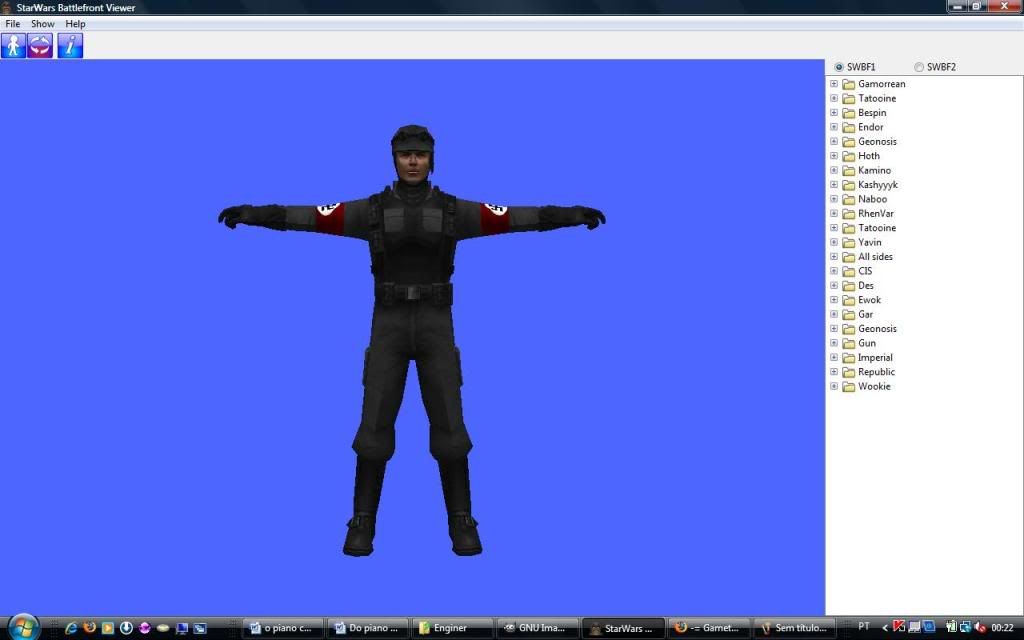Click the volume icon in system tray
Viewport: 1024px width, 640px height.
(x=980, y=628)
